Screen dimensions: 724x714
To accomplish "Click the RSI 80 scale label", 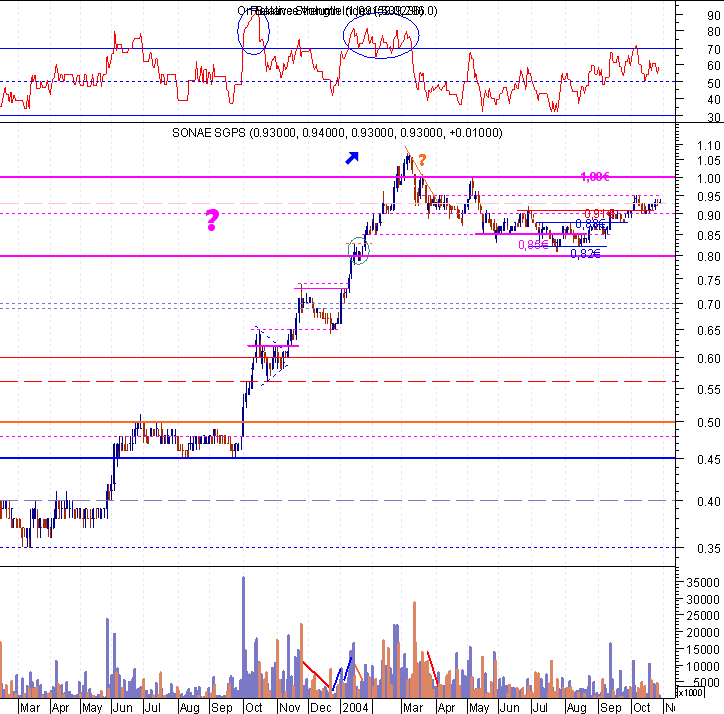I will (713, 31).
